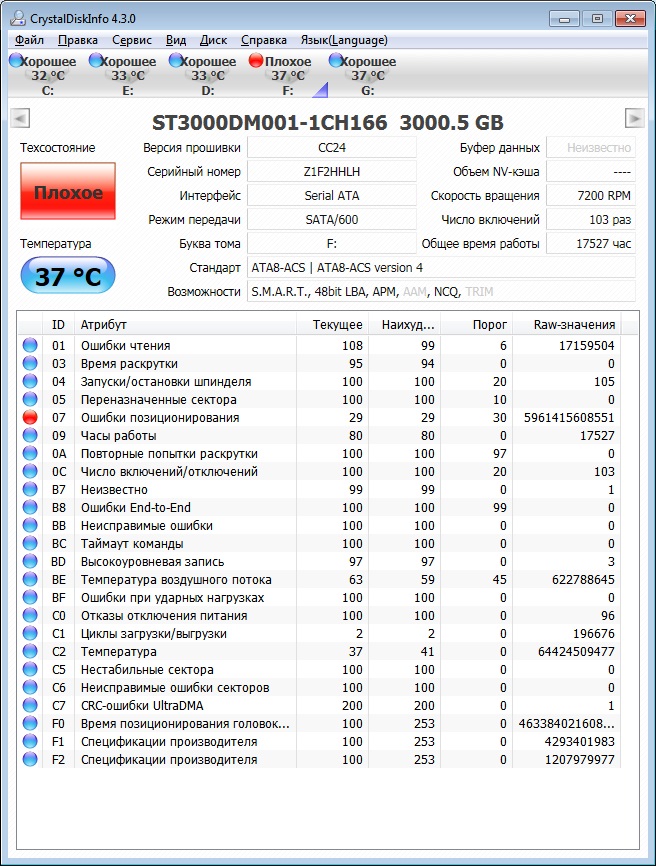
Task: Select raw value 17159504
Action: pyautogui.click(x=586, y=345)
